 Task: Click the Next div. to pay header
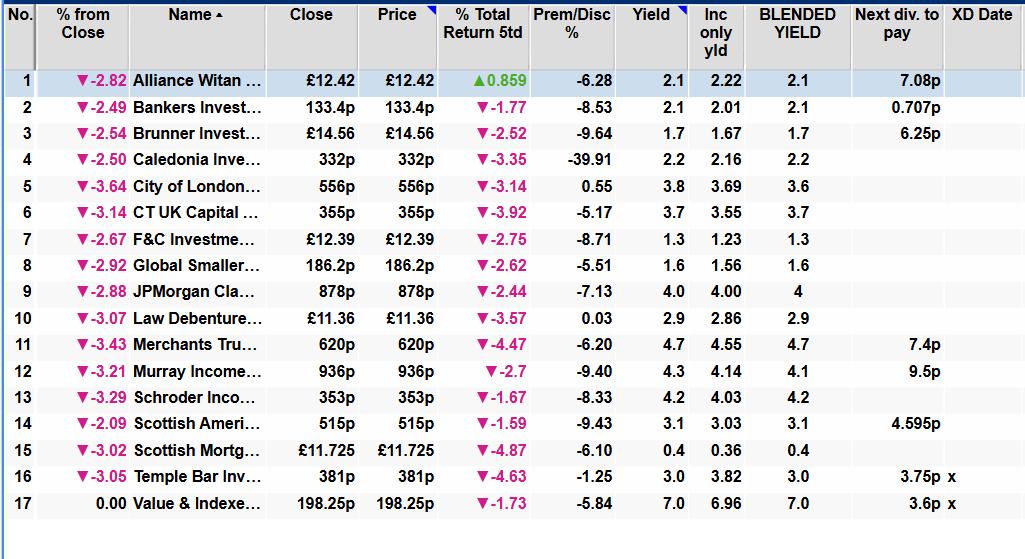click(896, 24)
